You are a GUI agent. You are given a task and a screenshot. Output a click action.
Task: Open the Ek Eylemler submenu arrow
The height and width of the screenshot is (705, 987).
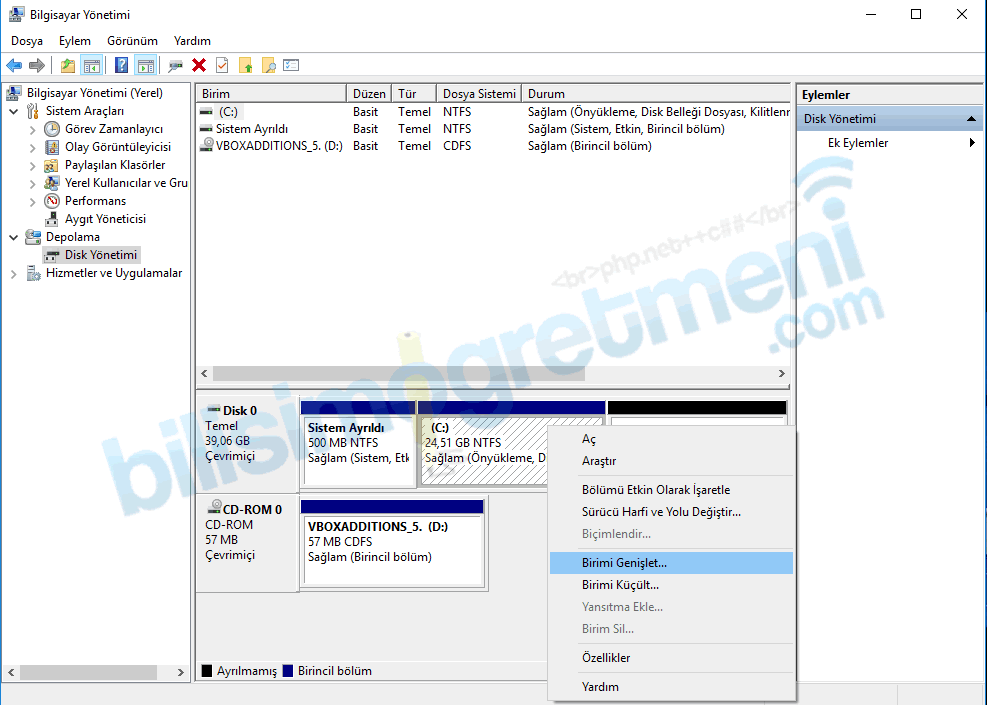[972, 143]
